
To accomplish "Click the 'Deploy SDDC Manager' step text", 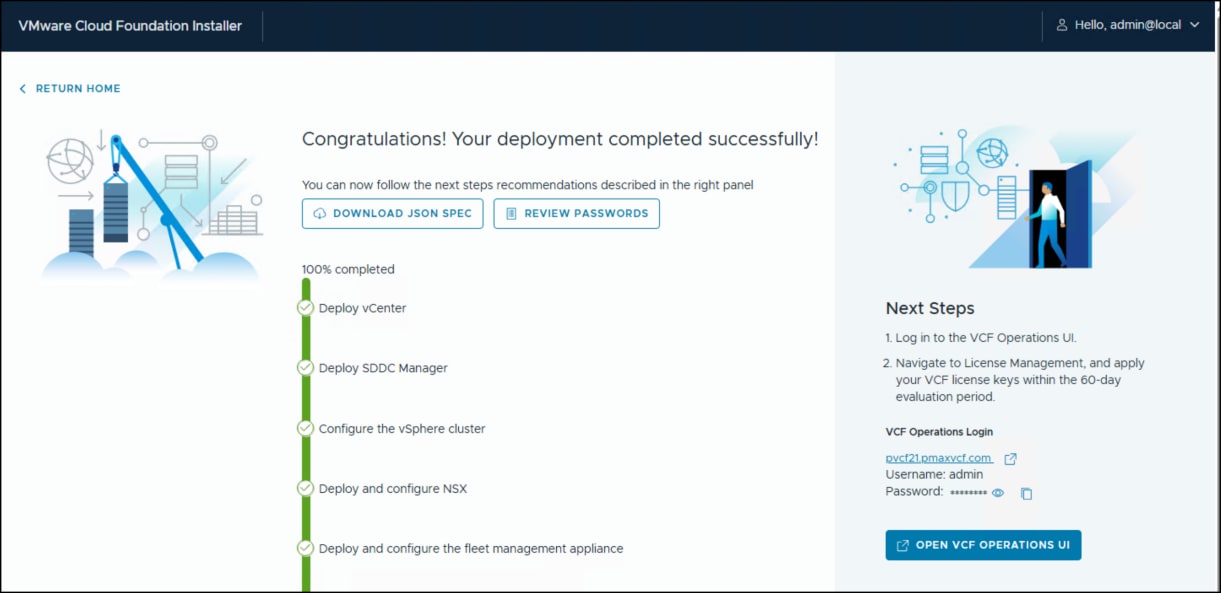I will [383, 369].
